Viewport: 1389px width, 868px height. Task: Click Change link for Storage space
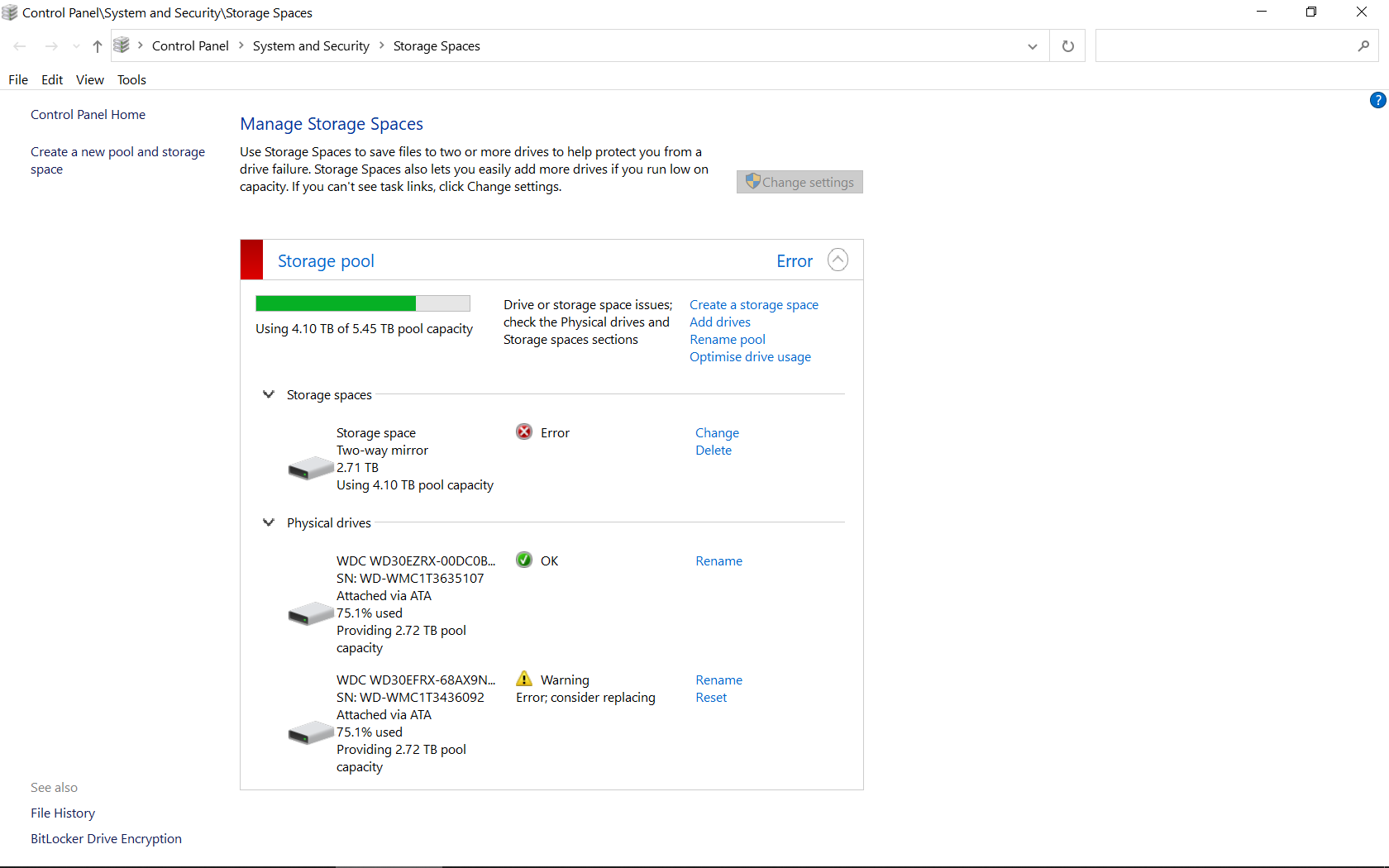point(717,432)
